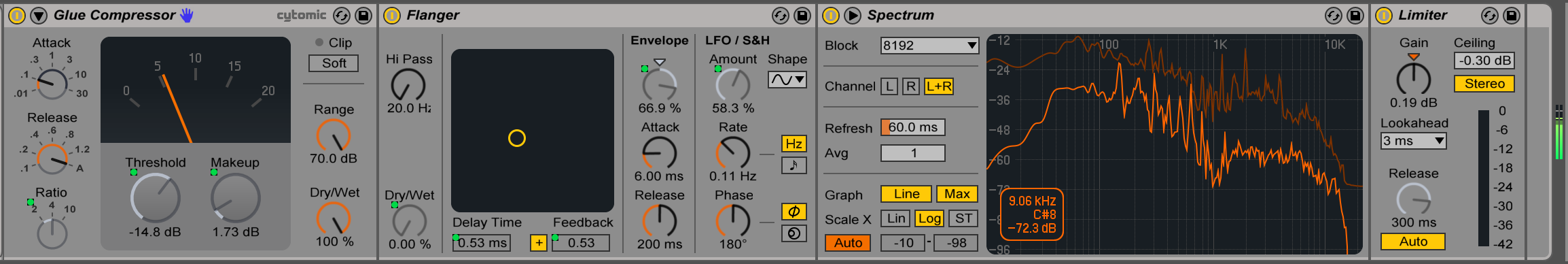The image size is (1568, 264).
Task: Toggle the Flanger device activator
Action: click(392, 15)
